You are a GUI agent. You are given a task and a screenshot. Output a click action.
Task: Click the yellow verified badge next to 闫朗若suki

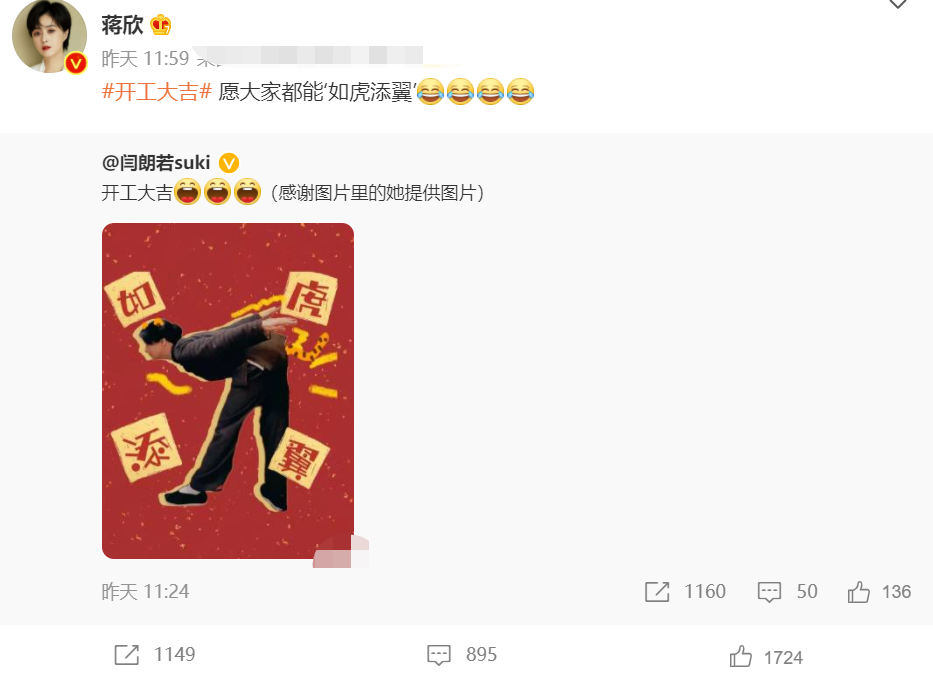click(x=229, y=162)
